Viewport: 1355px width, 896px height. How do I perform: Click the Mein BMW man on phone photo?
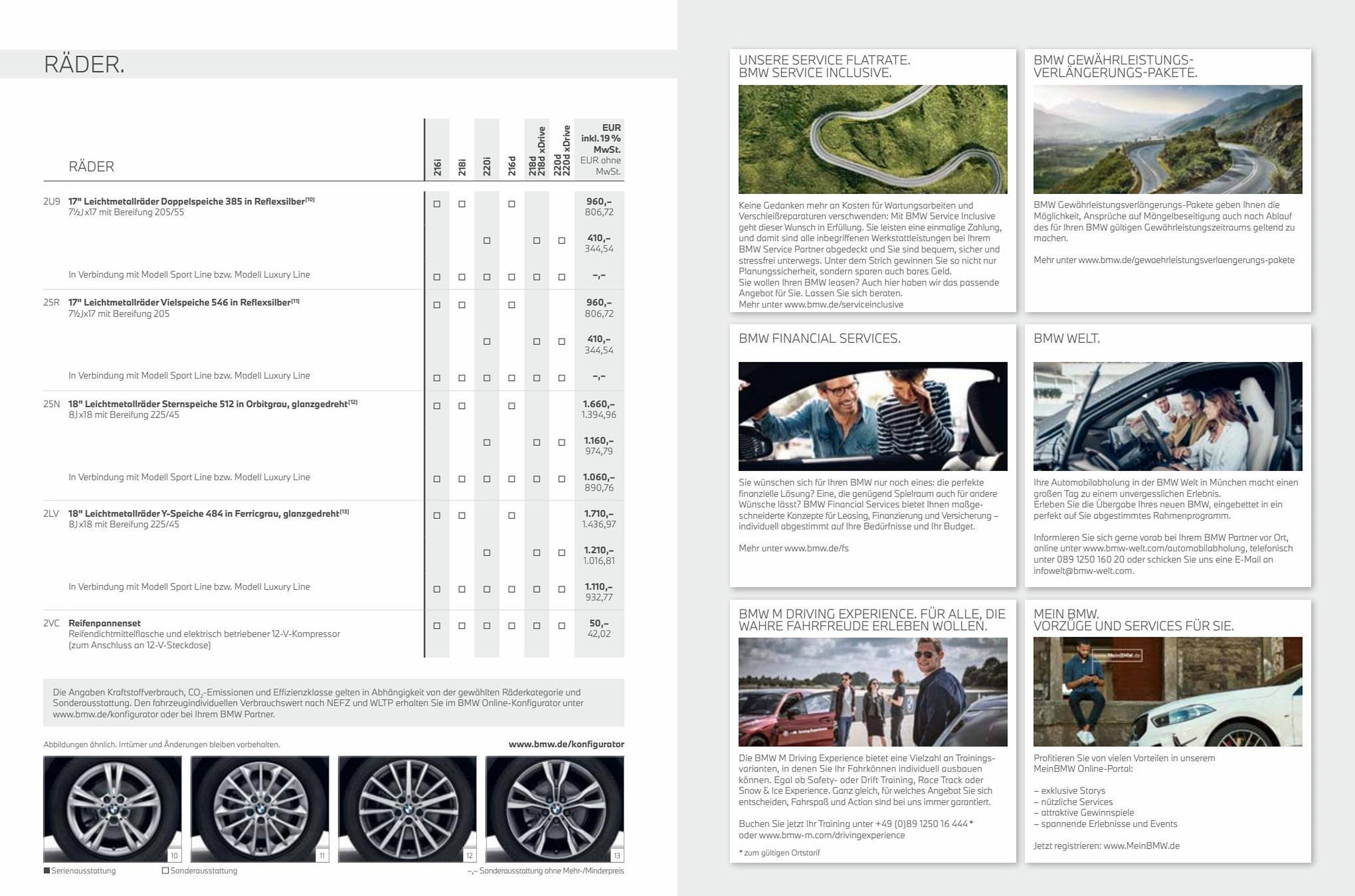(1168, 692)
